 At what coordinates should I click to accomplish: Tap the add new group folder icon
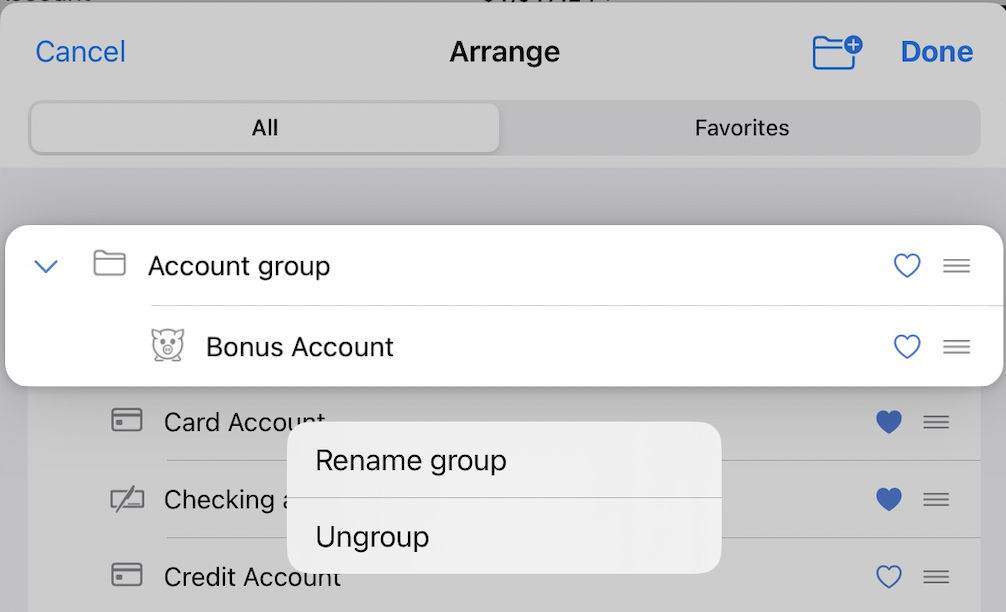[x=836, y=52]
